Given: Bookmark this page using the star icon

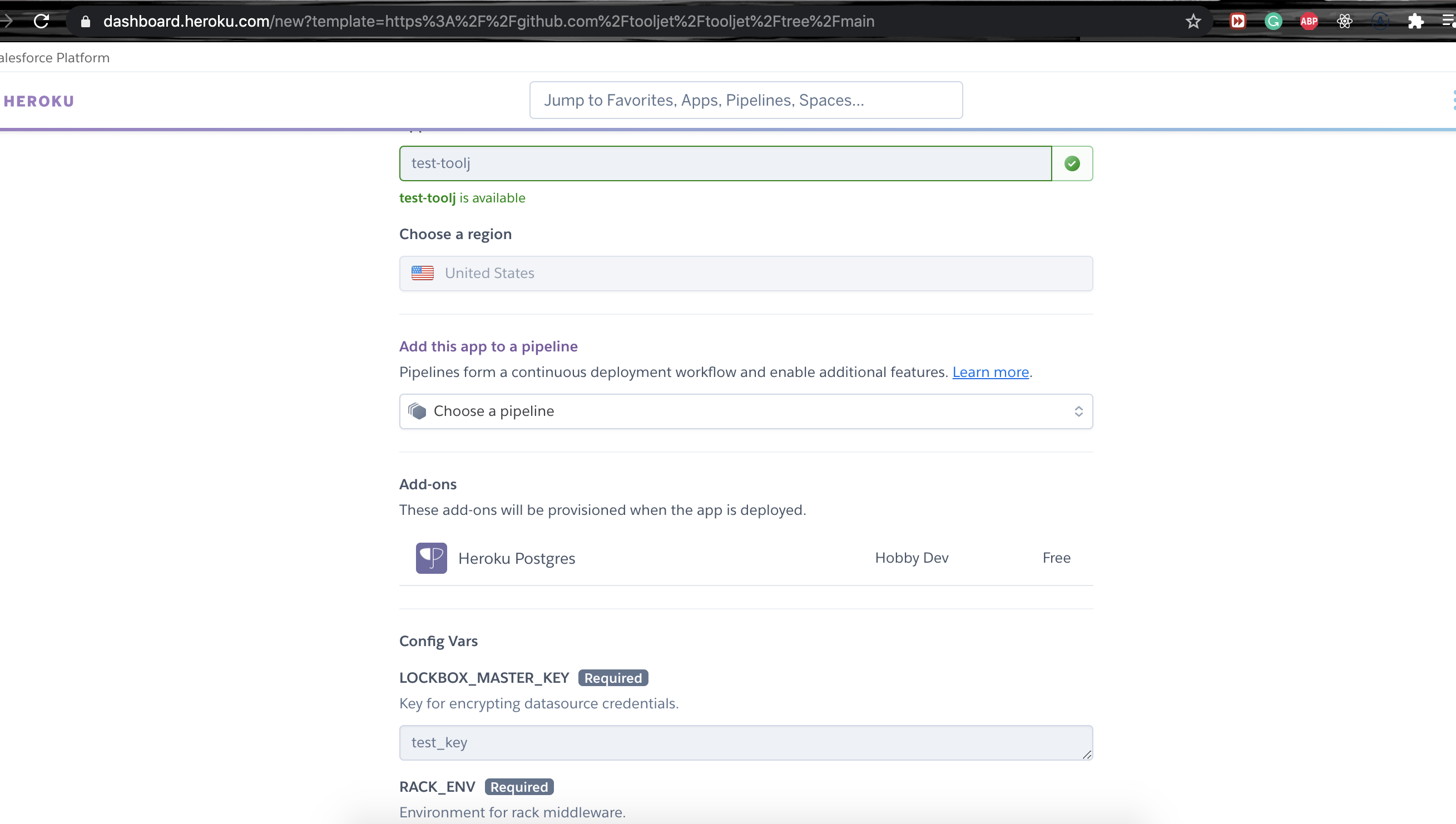Looking at the screenshot, I should [x=1193, y=21].
